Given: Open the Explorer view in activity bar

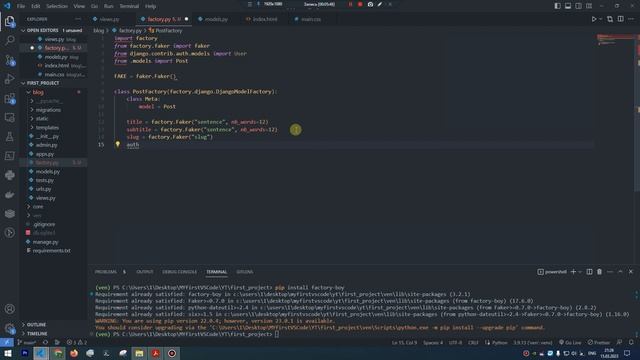Looking at the screenshot, I should [9, 21].
